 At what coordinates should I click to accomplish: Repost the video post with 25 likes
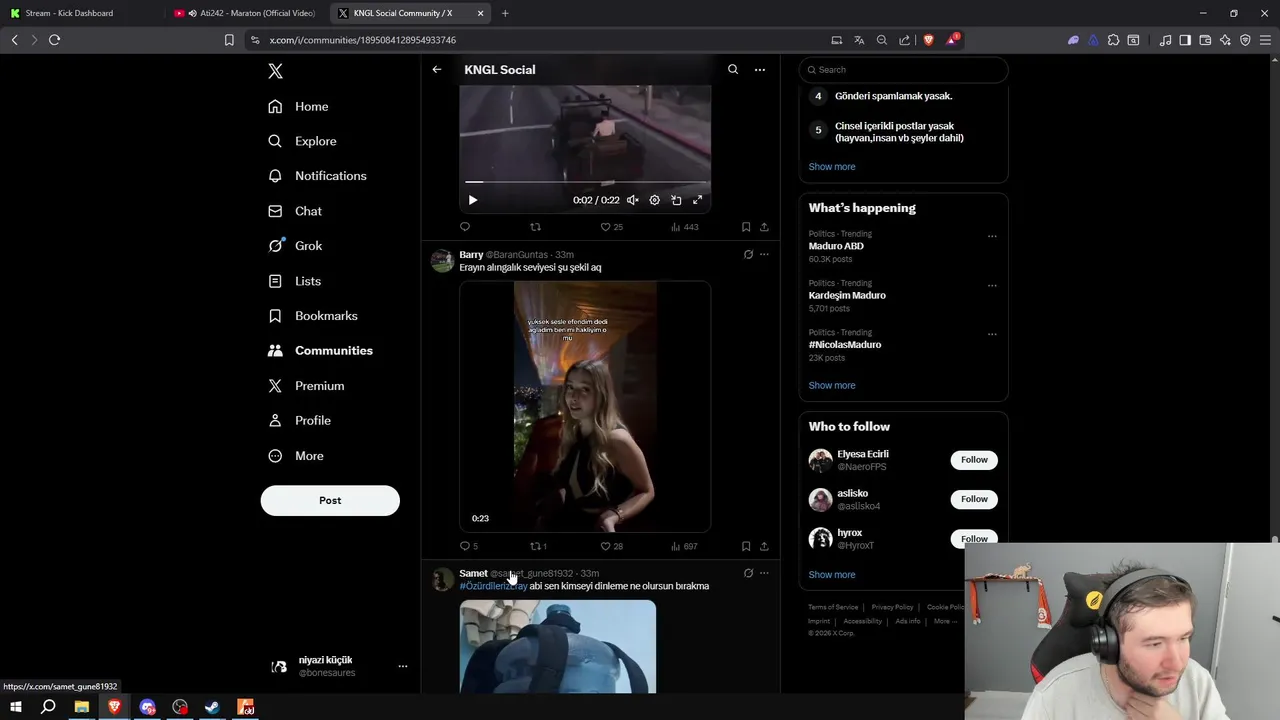point(535,227)
